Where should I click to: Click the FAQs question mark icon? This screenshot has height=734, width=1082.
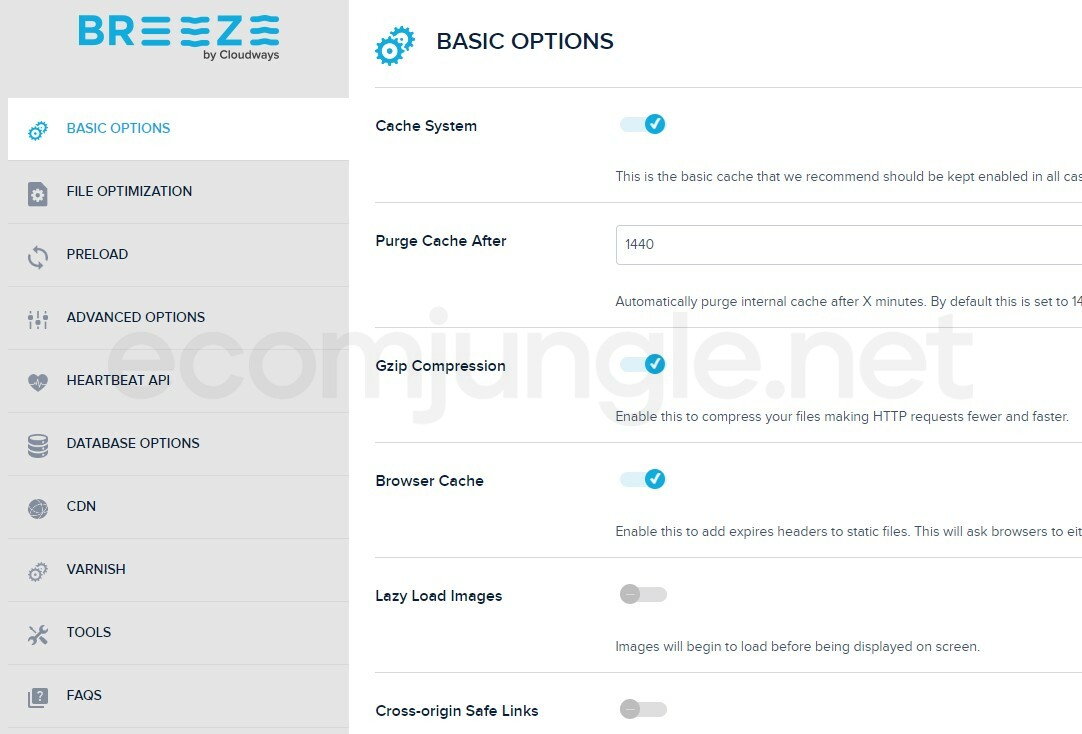38,697
